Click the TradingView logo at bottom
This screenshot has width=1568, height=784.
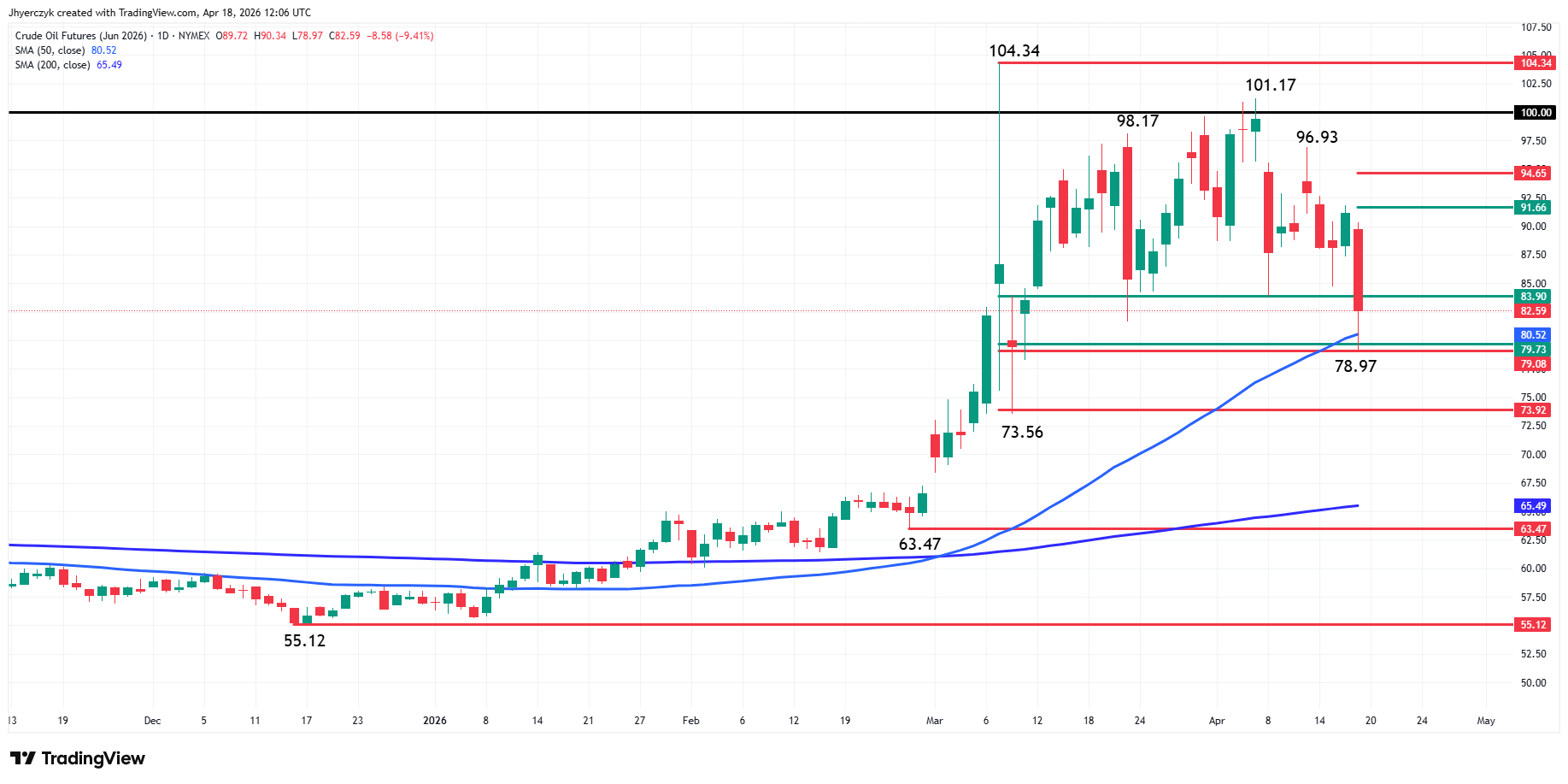78,758
